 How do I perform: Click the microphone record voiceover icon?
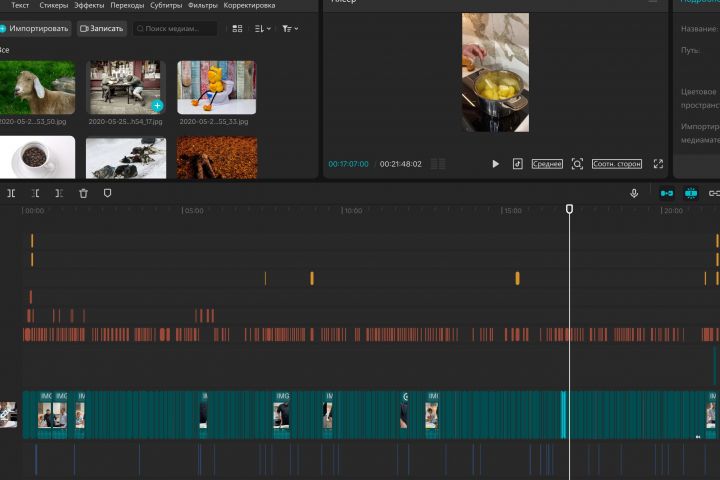(x=634, y=193)
